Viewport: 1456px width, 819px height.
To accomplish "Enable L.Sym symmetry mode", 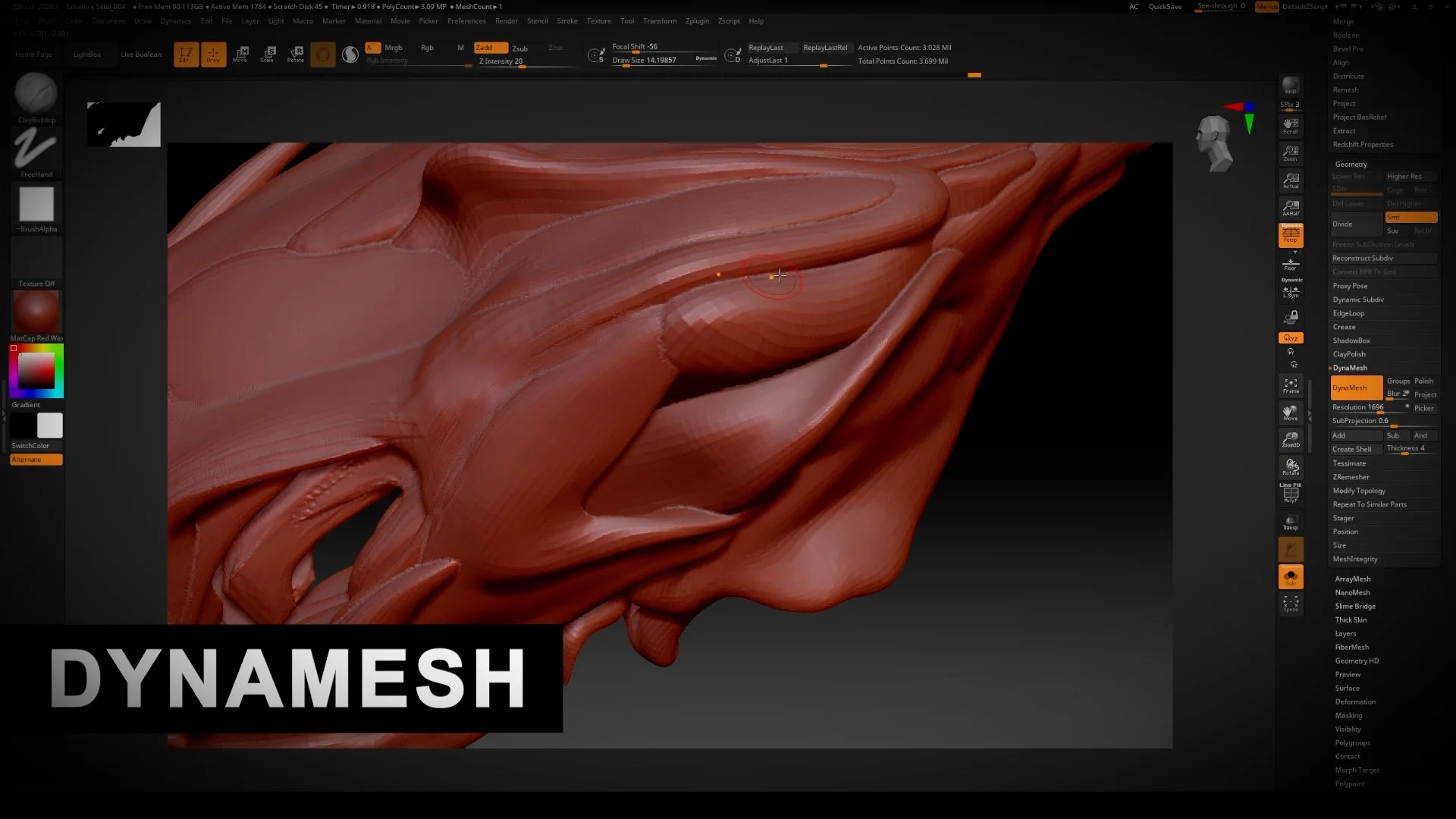I will [x=1291, y=292].
